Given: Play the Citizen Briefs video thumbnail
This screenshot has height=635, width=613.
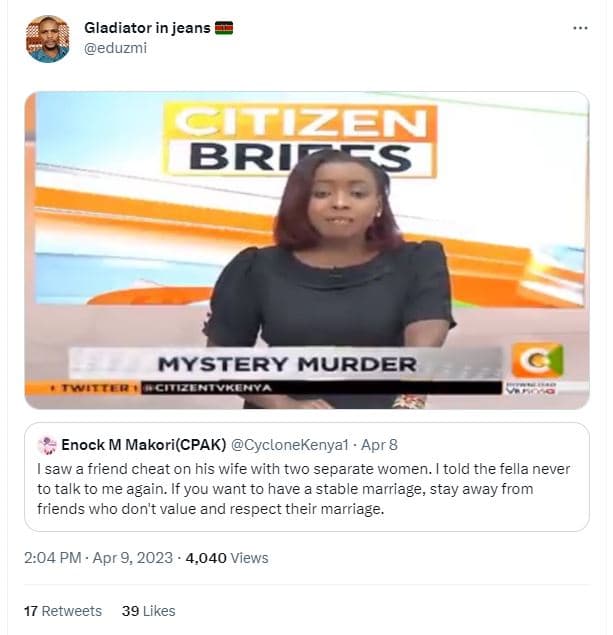Looking at the screenshot, I should [306, 250].
